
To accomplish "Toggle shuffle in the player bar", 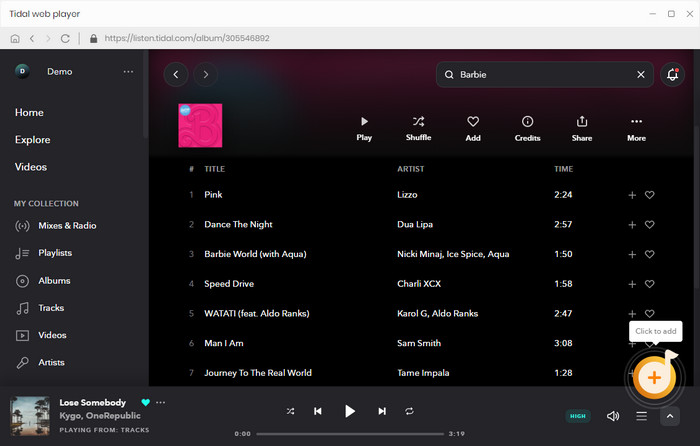I will click(290, 411).
